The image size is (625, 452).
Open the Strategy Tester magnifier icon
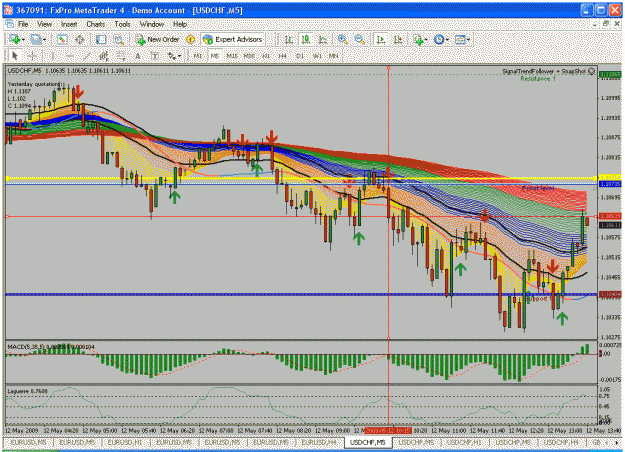119,39
